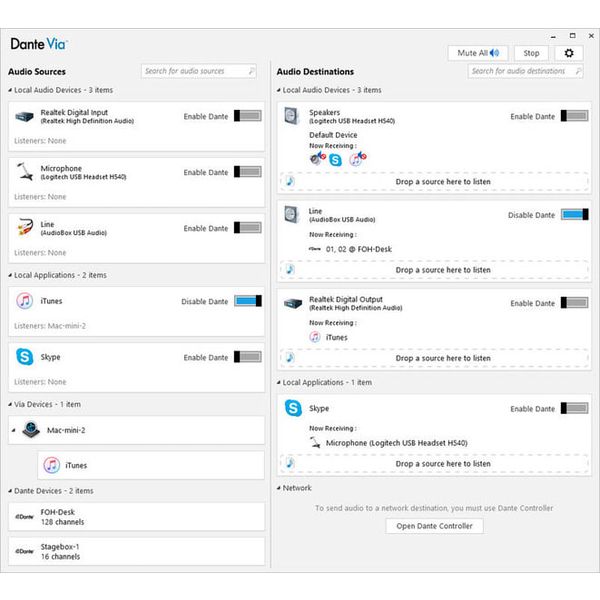
Task: Collapse the Dante Devices section
Action: [10, 491]
